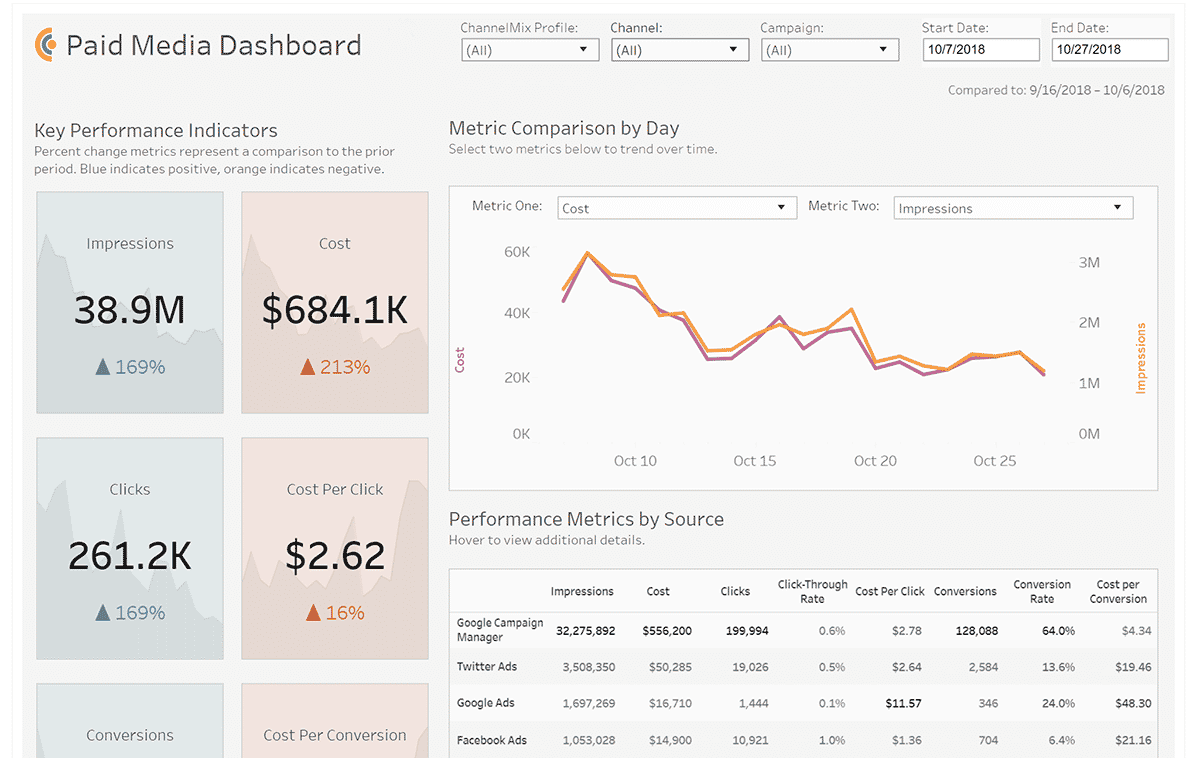1200x758 pixels.
Task: Click the Oct 25 axis tick label
Action: pyautogui.click(x=995, y=461)
